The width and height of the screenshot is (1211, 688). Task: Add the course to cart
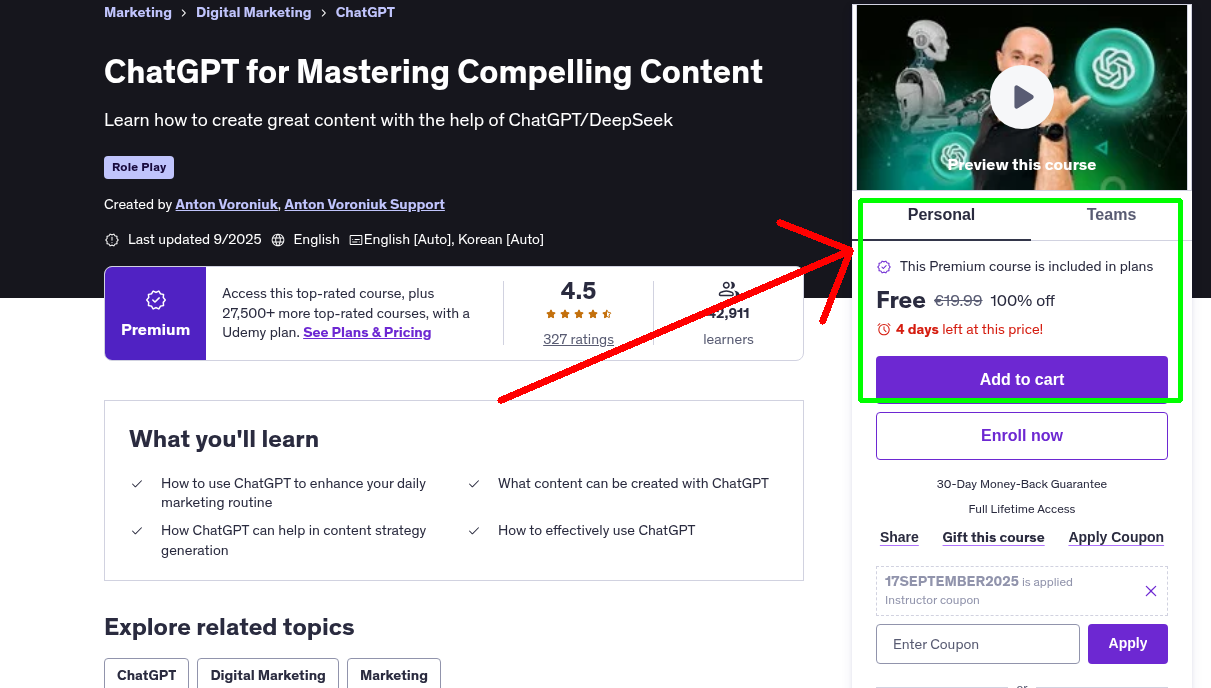point(1022,379)
